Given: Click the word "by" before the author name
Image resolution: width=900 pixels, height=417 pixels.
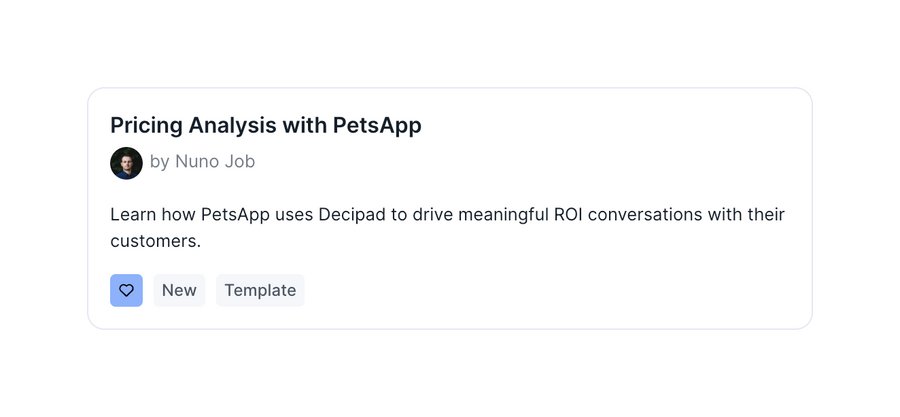Looking at the screenshot, I should pyautogui.click(x=160, y=162).
